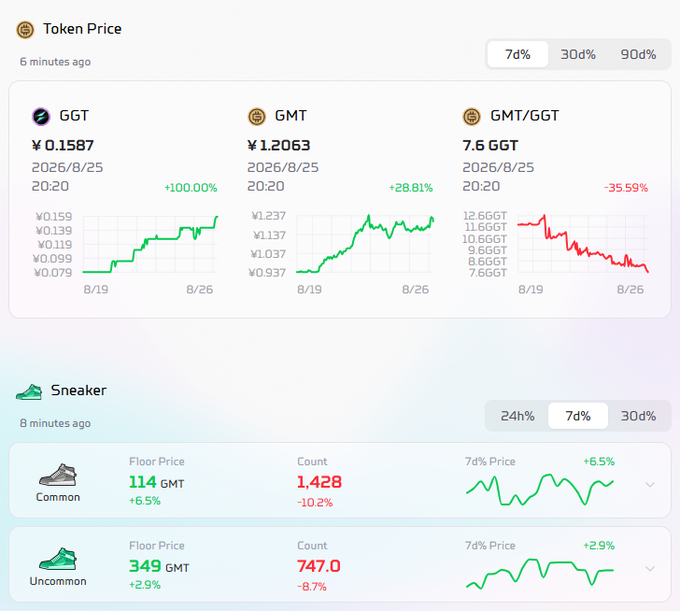Click the GGT price ¥ 0.1587
Viewport: 680px width, 611px height.
coord(63,145)
